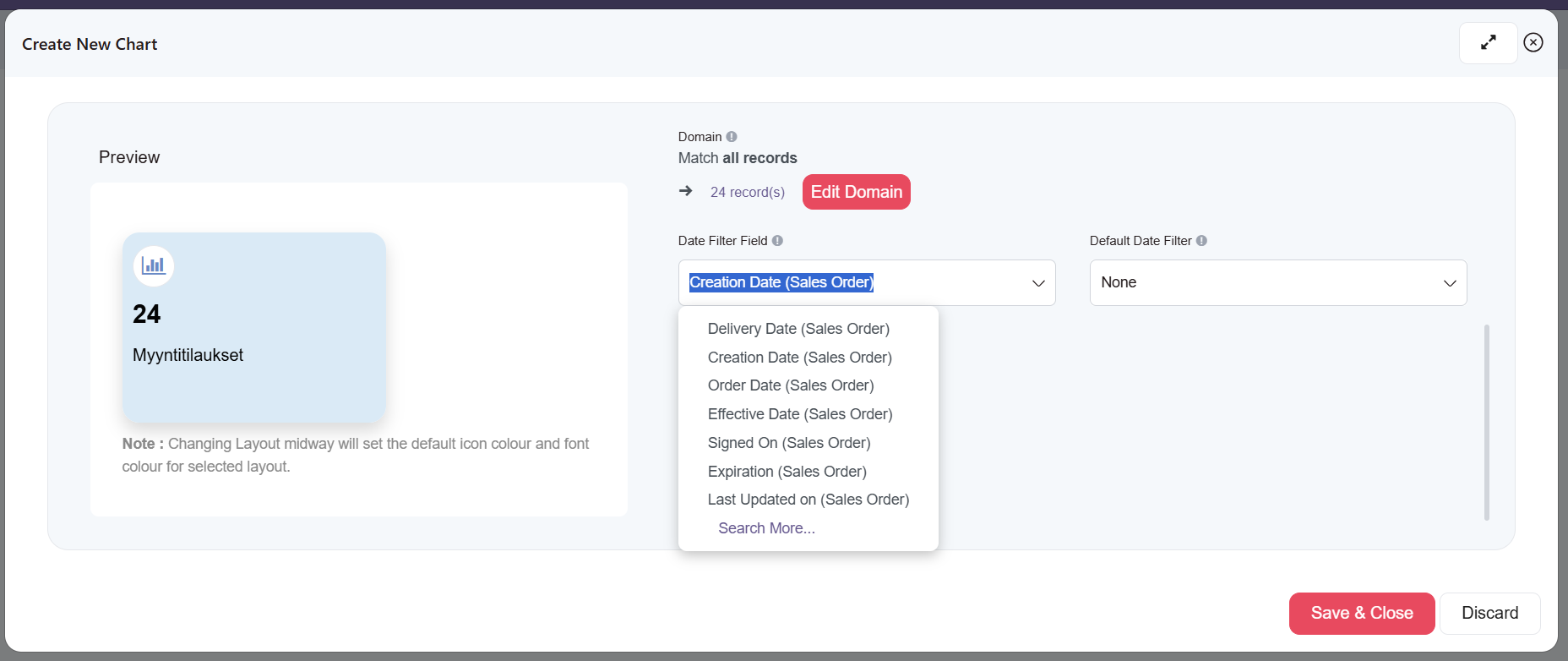1568x661 pixels.
Task: Select Effective Date (Sales Order) option
Action: (800, 414)
